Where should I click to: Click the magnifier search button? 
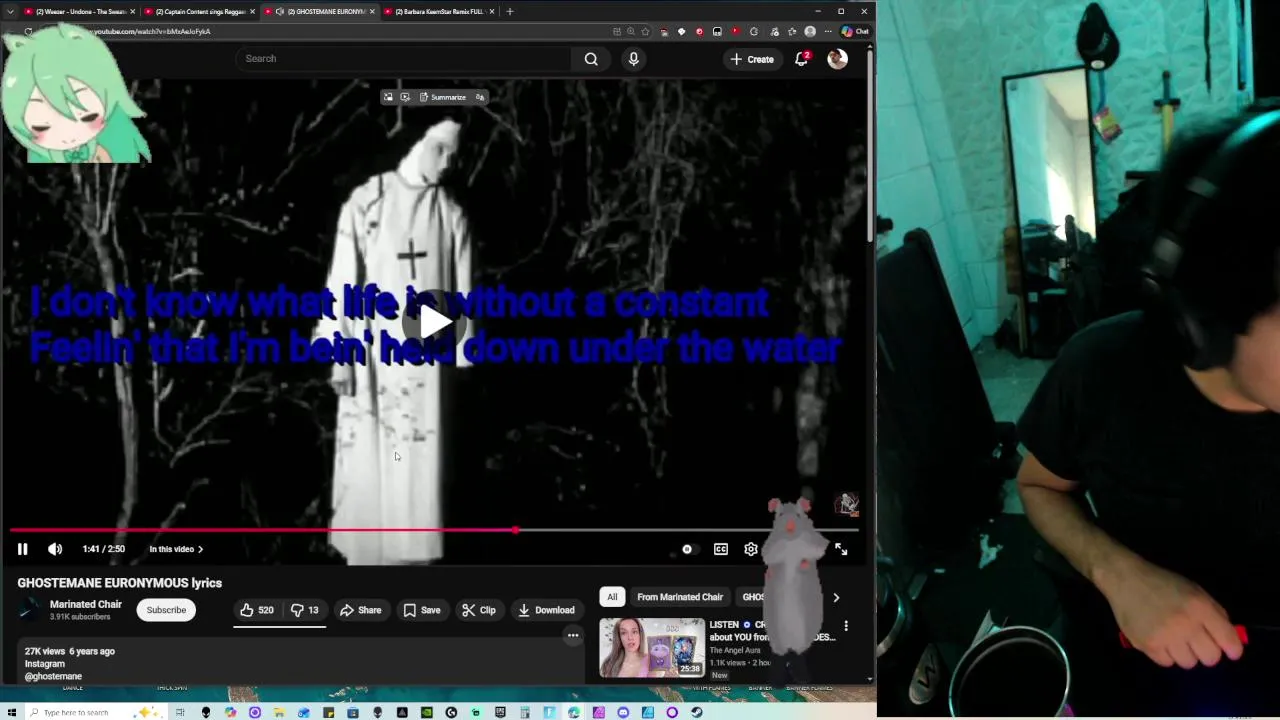click(591, 58)
